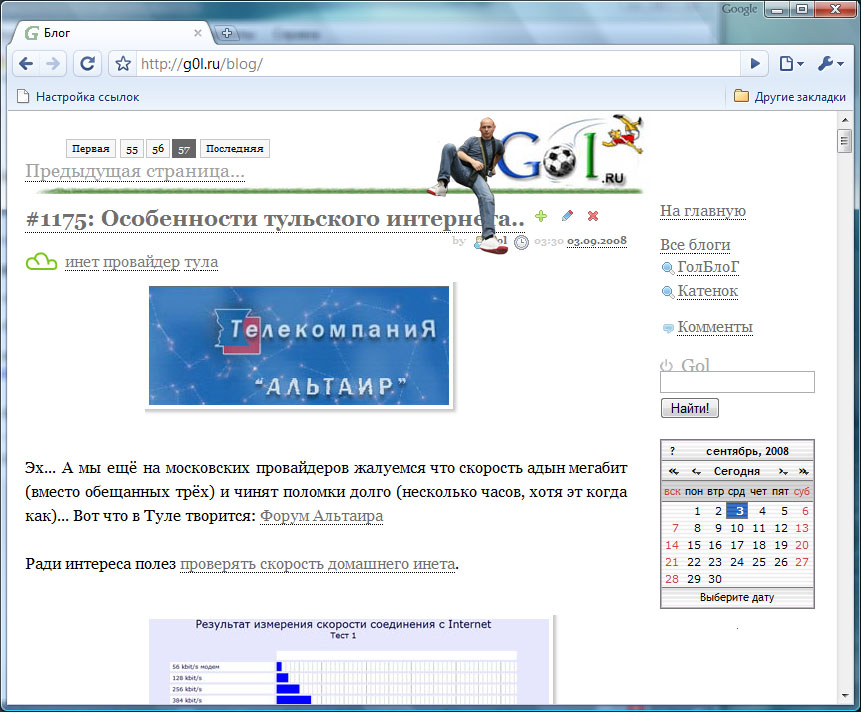Bookmark this page with the star icon
The image size is (861, 712).
[123, 64]
